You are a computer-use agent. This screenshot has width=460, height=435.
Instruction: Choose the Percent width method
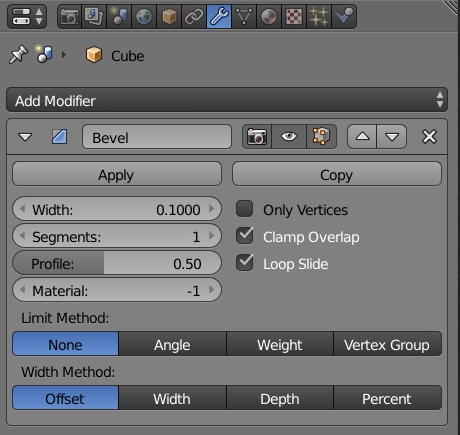tap(387, 398)
